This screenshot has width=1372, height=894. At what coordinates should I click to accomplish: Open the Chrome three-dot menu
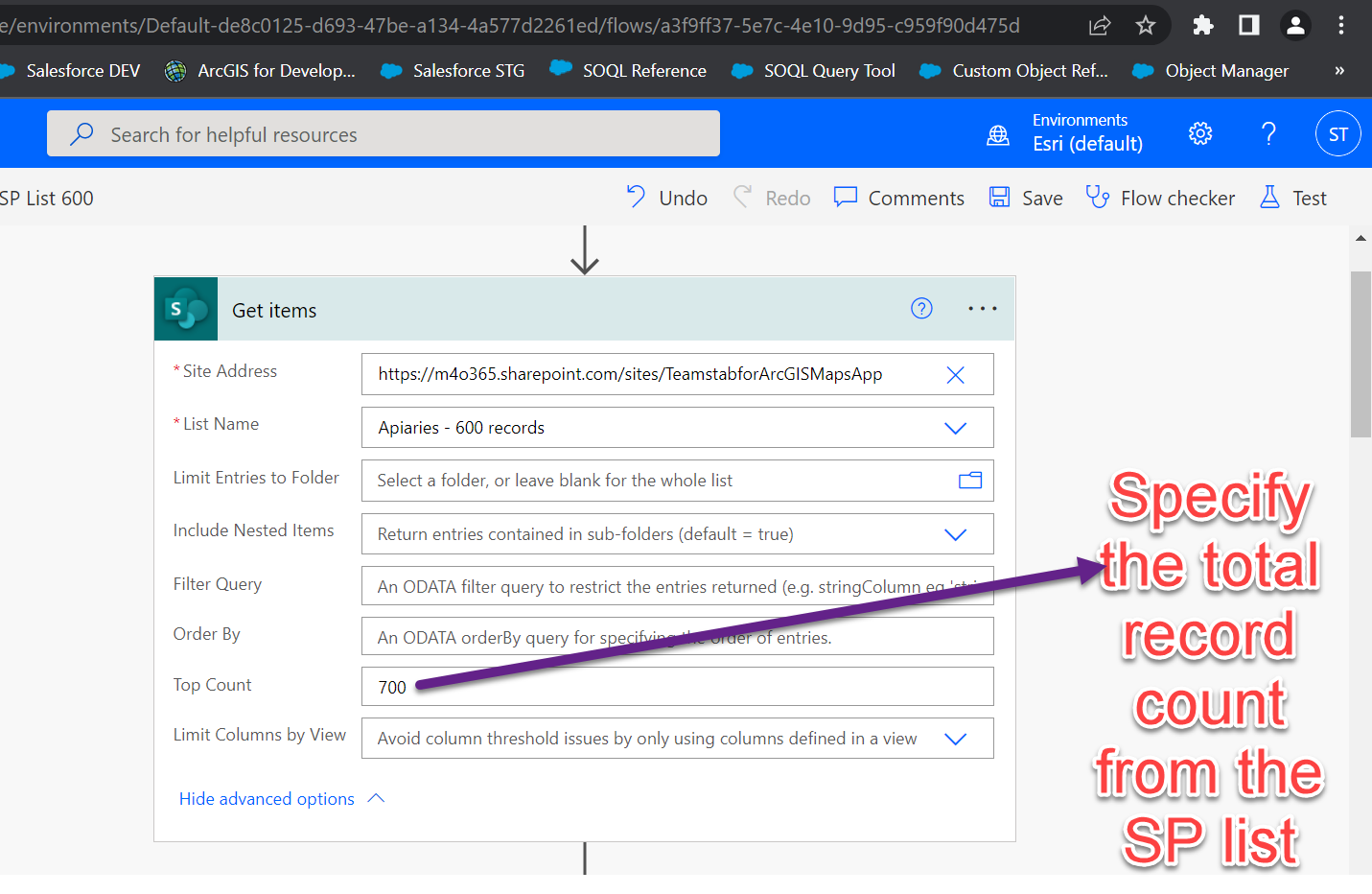pos(1340,25)
